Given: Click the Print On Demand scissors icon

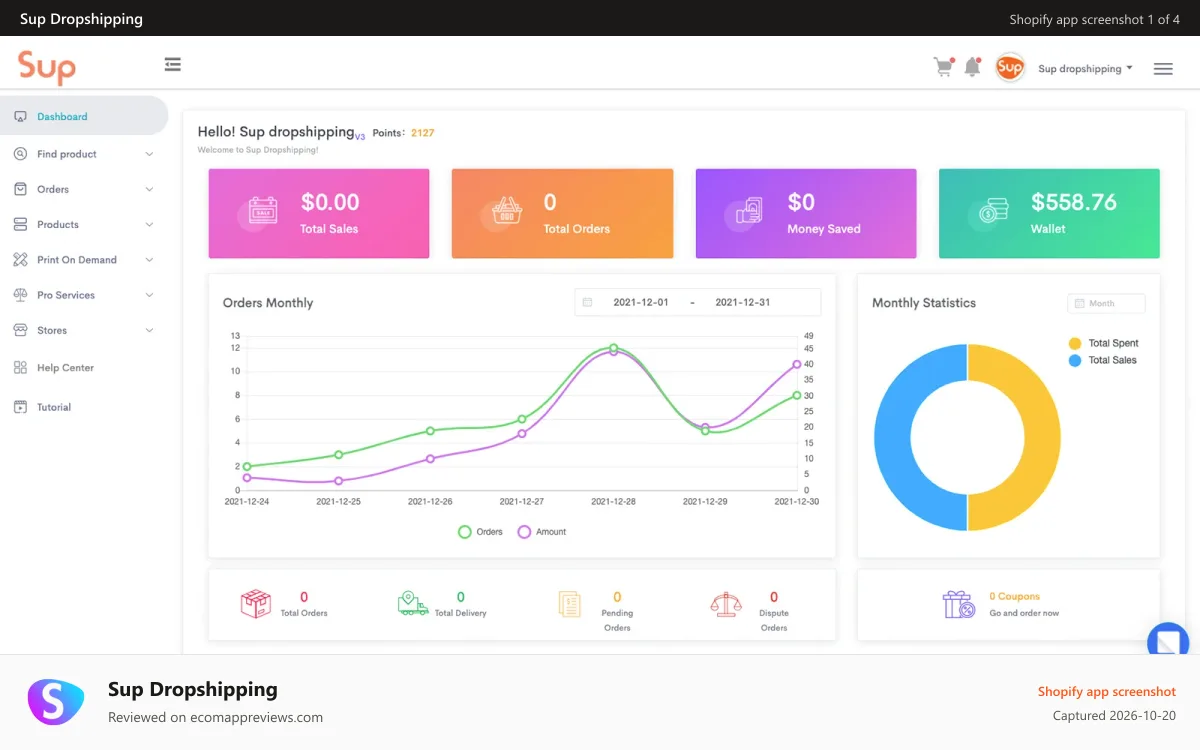Looking at the screenshot, I should [20, 260].
